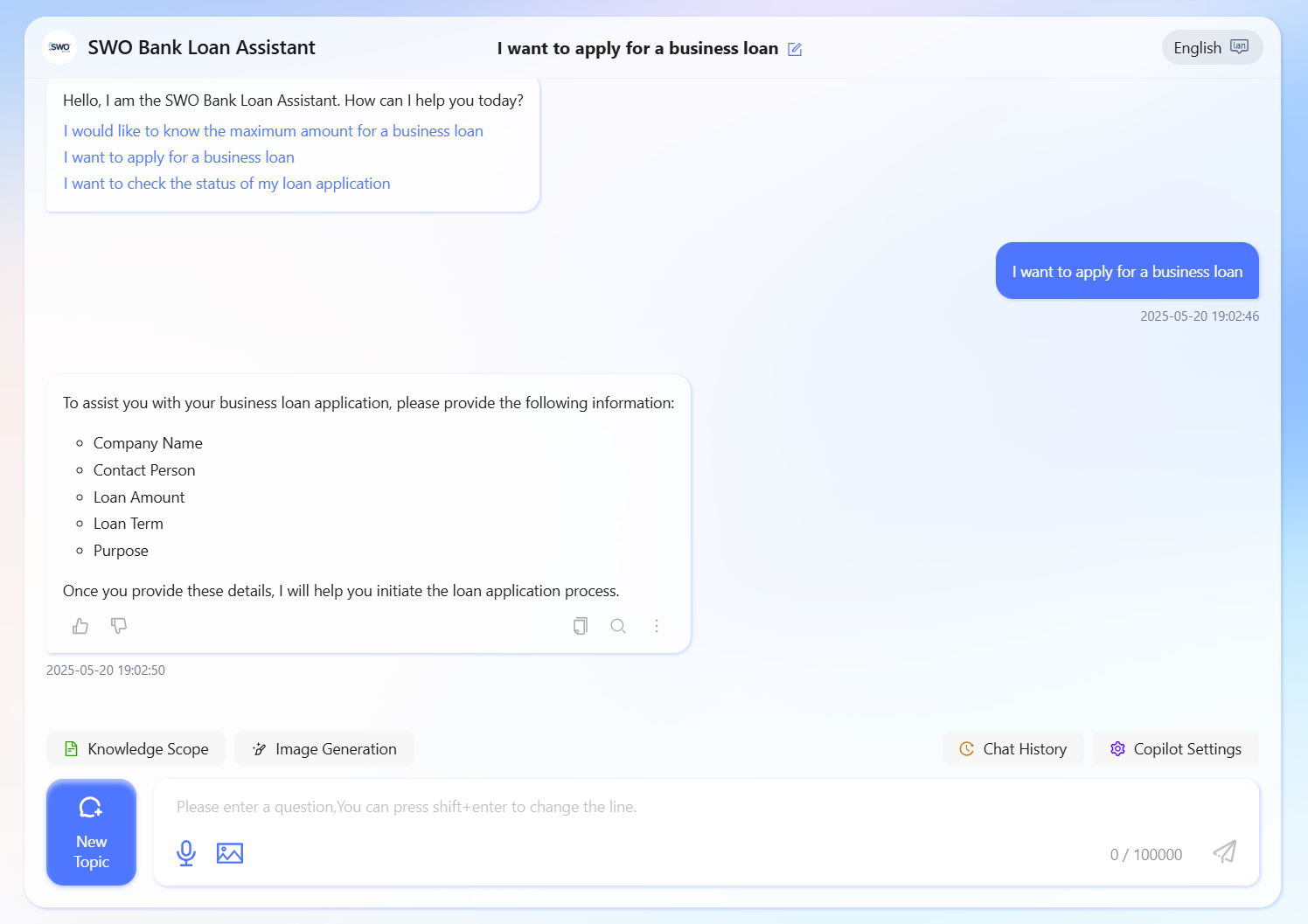
Task: Open more options on the assistant reply
Action: click(657, 626)
